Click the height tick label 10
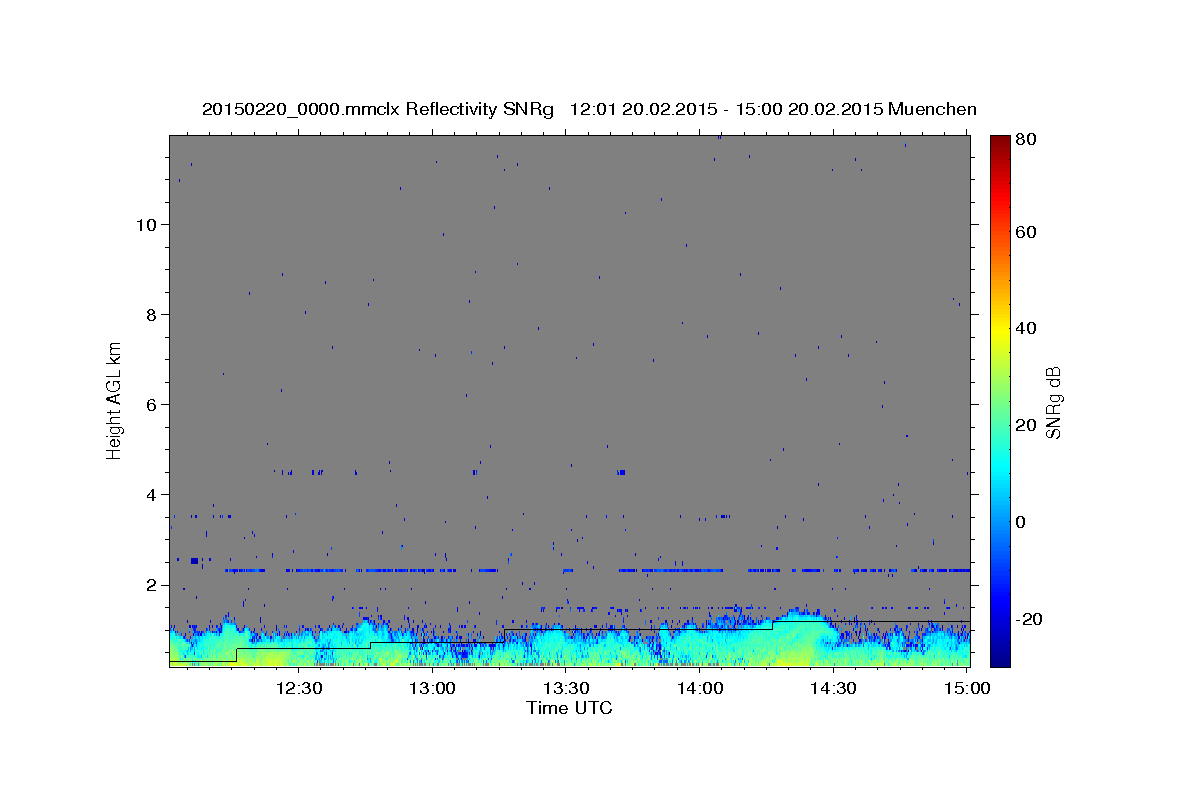Viewport: 1200px width, 800px height. (x=147, y=224)
